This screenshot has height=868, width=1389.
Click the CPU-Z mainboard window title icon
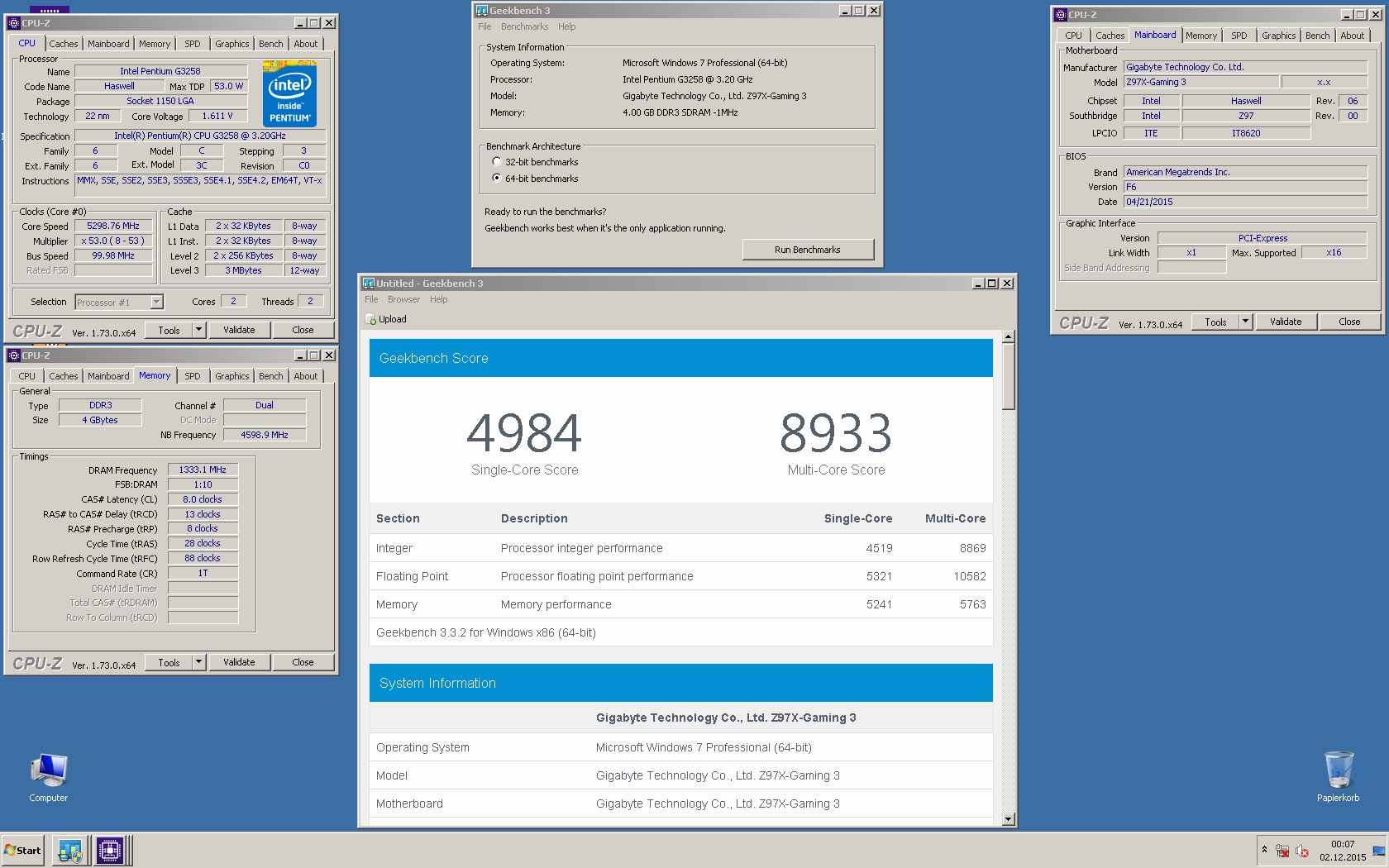(1061, 15)
